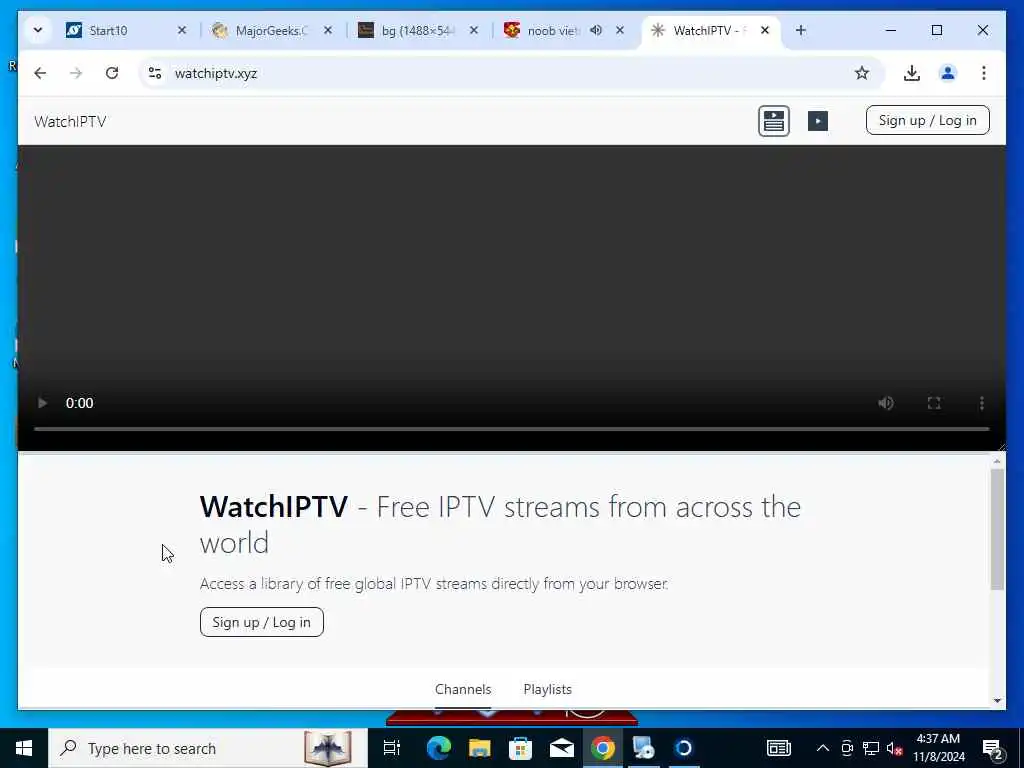Show hidden system tray icons
1024x768 pixels.
[823, 748]
